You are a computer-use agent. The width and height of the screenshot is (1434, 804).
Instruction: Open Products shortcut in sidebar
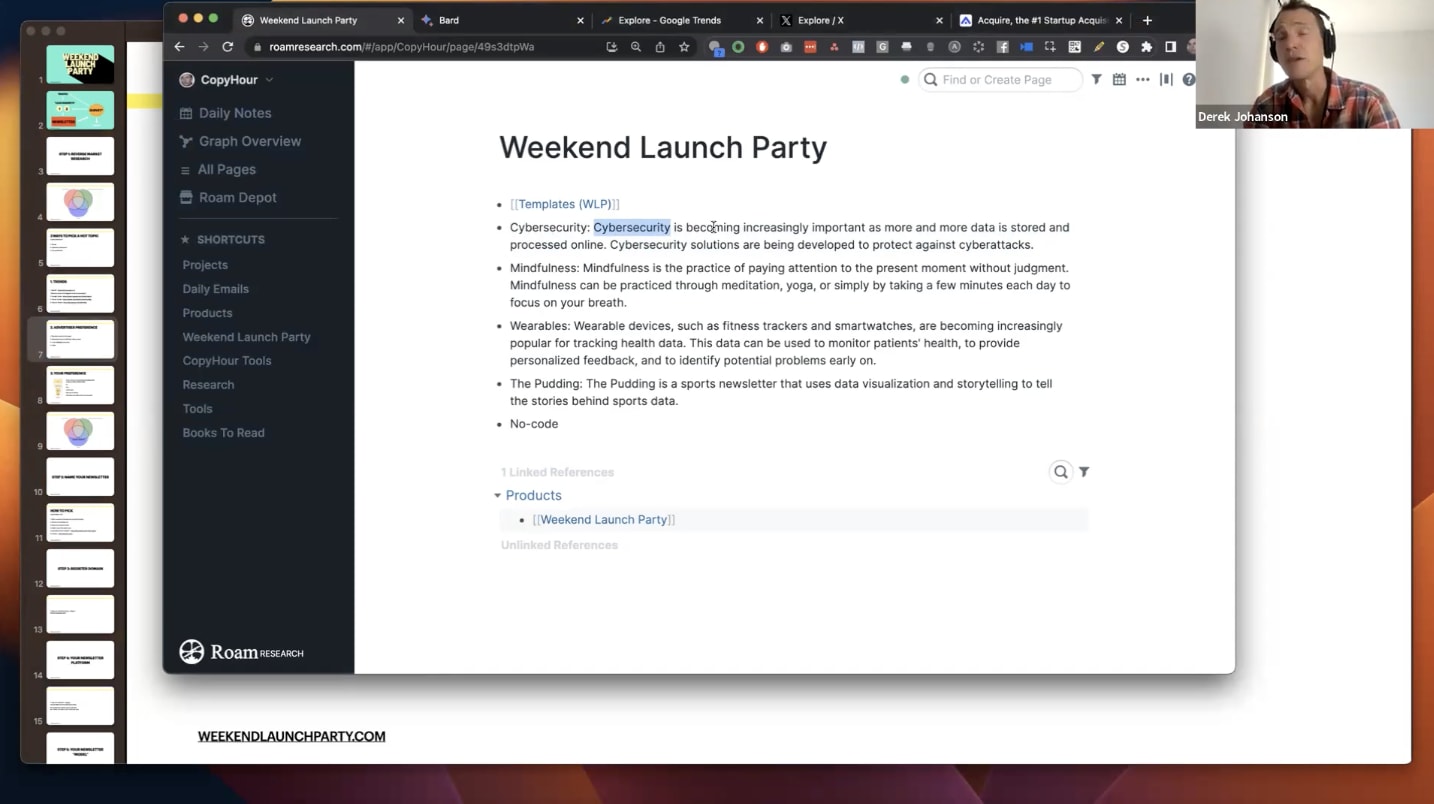click(207, 313)
